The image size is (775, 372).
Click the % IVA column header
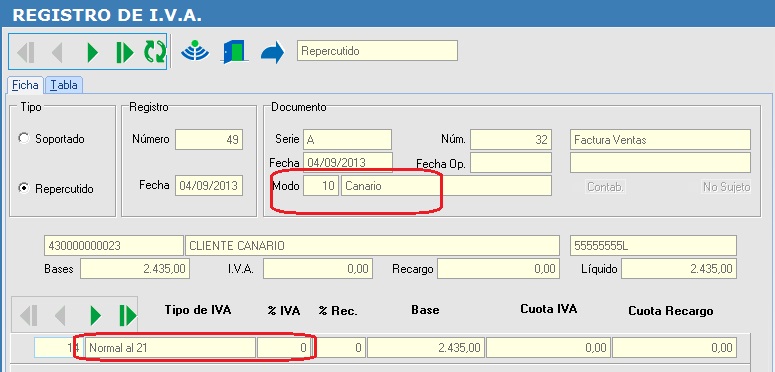(x=284, y=311)
